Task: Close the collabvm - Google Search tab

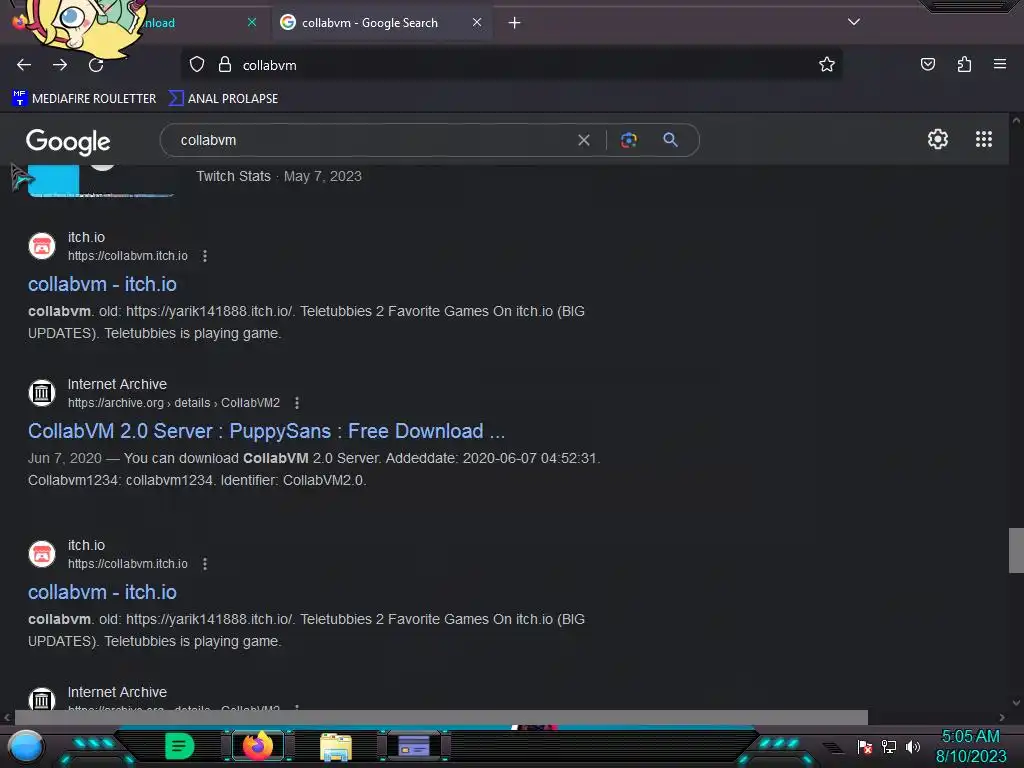Action: point(477,22)
